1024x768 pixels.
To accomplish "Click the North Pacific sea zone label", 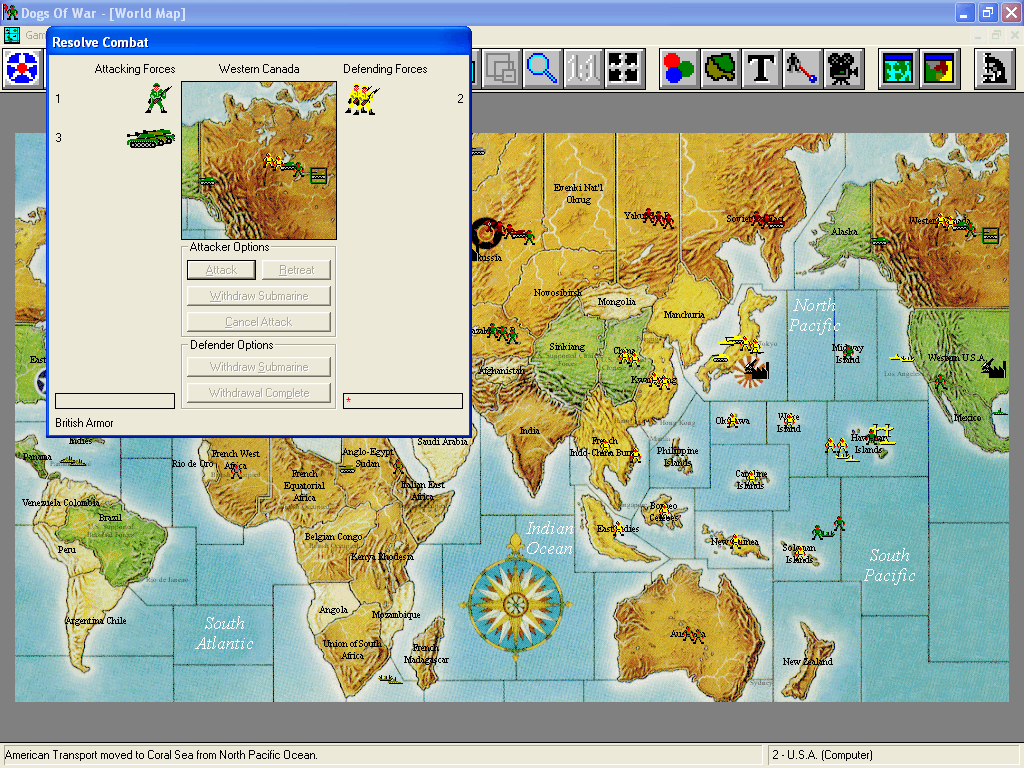I will 814,315.
